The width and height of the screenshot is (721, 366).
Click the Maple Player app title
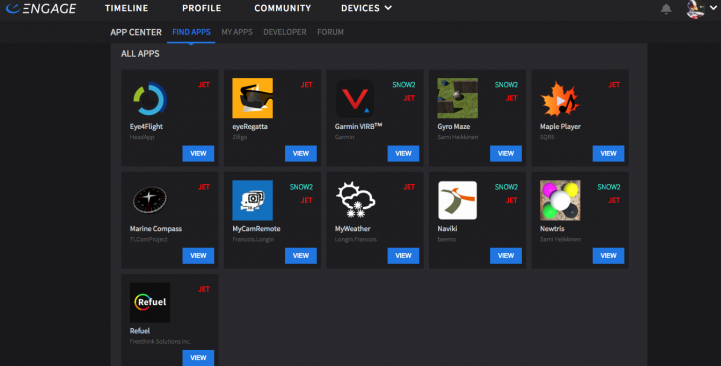[561, 126]
